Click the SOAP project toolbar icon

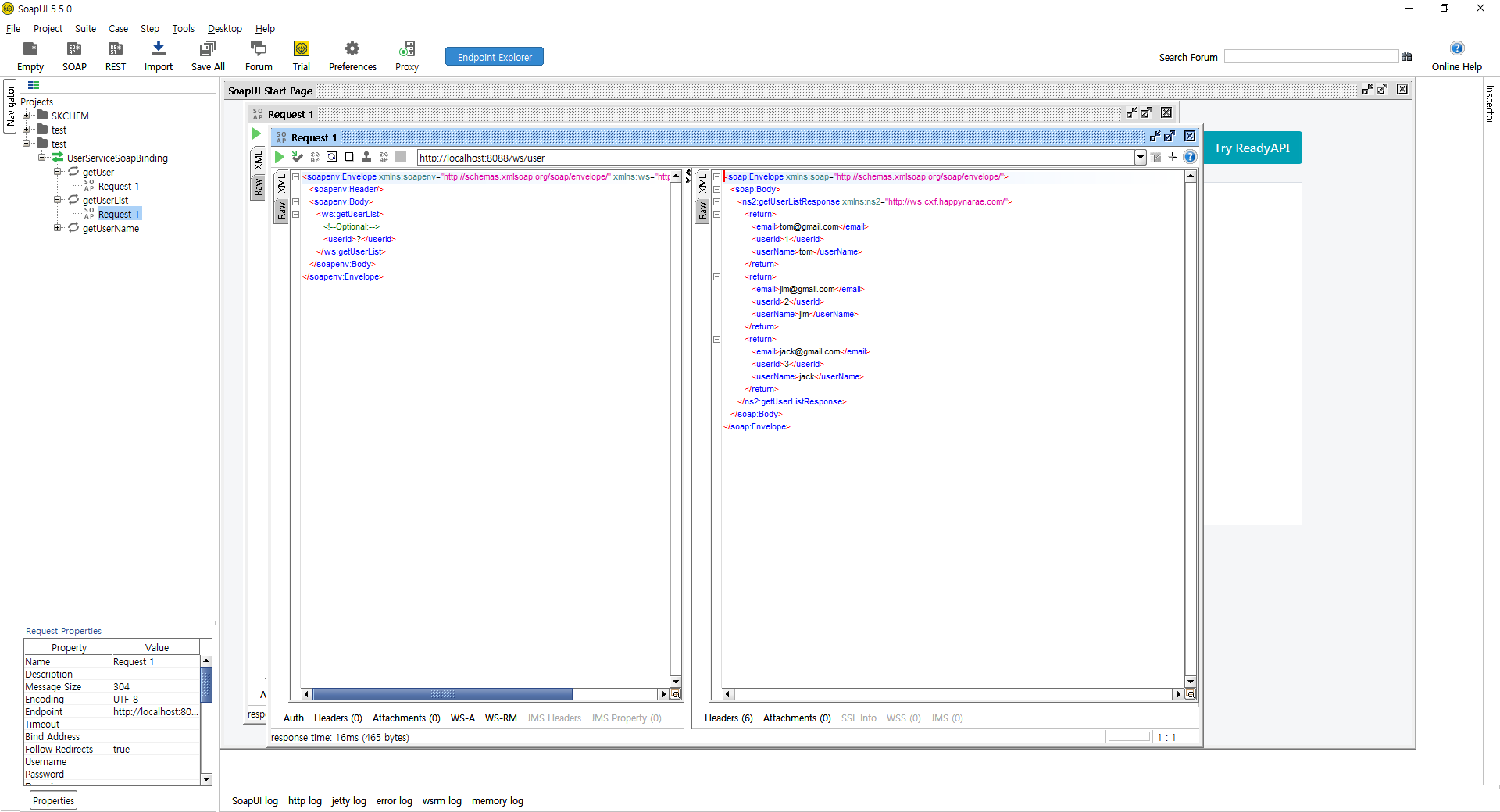coord(74,56)
